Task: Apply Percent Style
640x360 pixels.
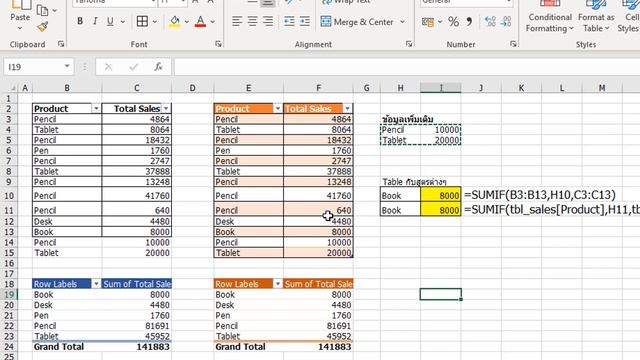Action: click(453, 22)
